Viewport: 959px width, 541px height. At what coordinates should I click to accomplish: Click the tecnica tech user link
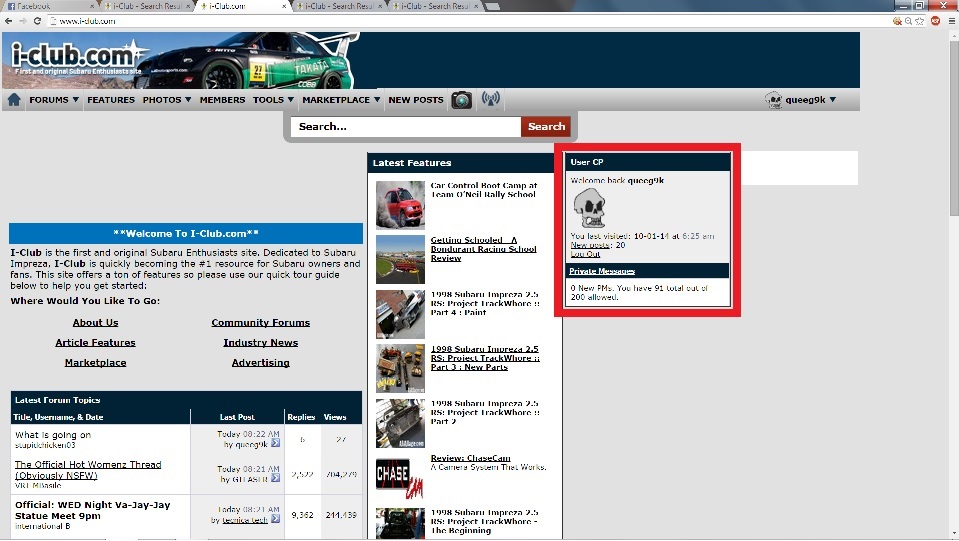pos(245,520)
